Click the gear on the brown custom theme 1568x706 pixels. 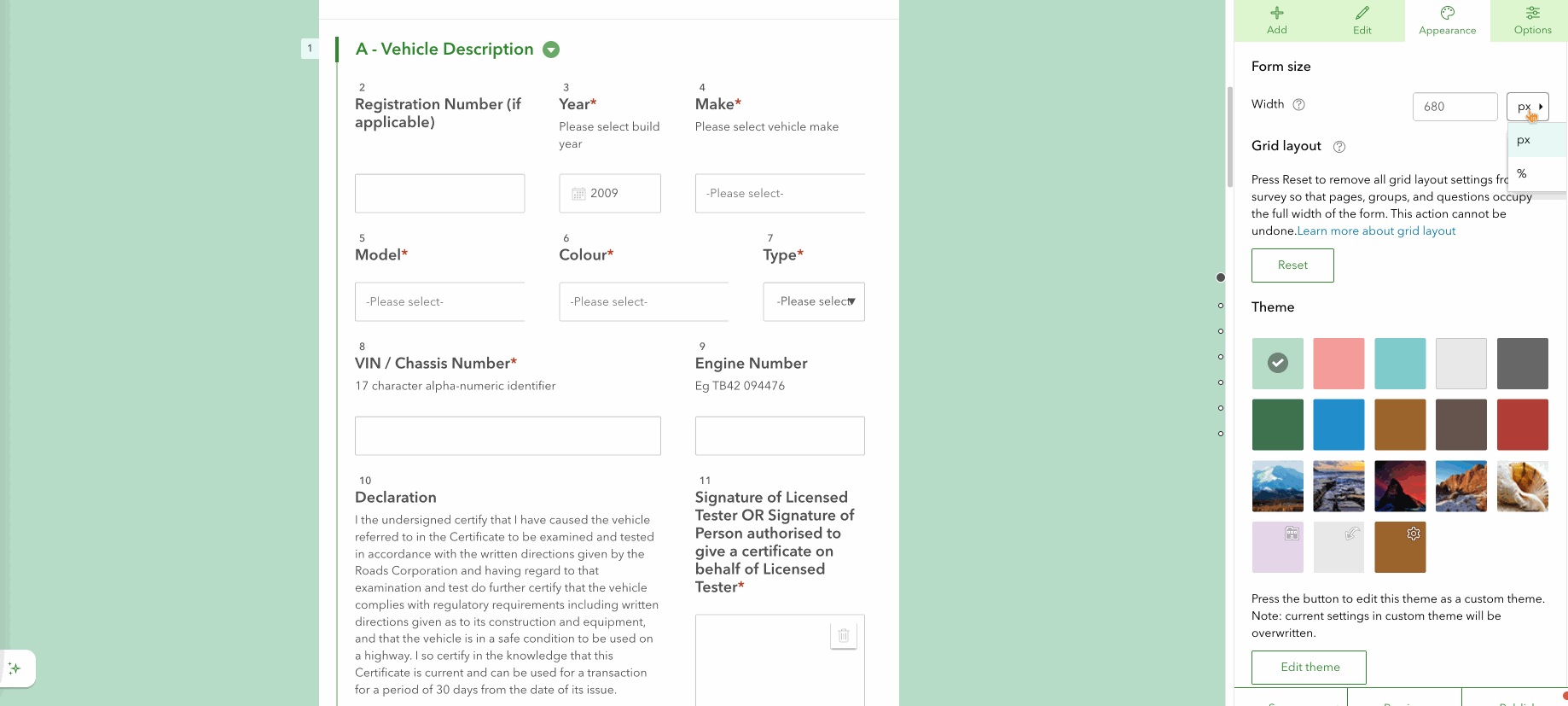1413,534
